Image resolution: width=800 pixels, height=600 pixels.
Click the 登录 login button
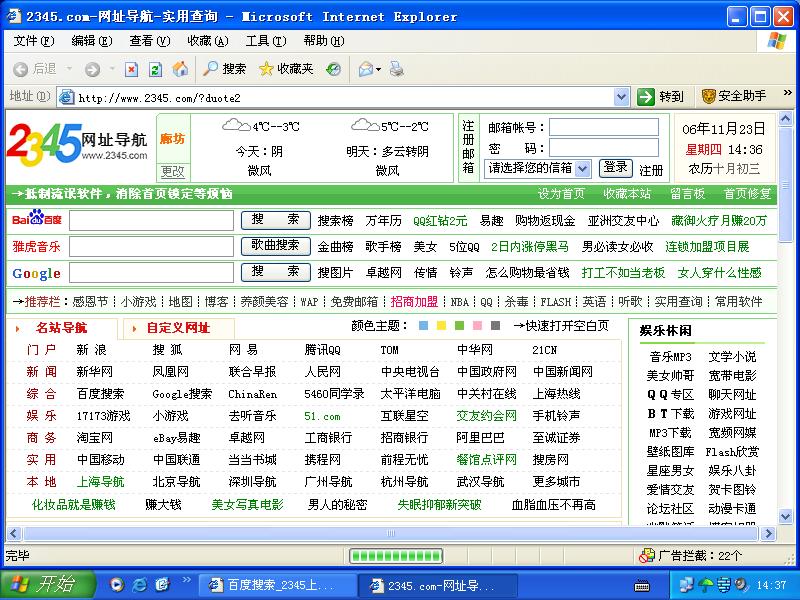tap(615, 167)
